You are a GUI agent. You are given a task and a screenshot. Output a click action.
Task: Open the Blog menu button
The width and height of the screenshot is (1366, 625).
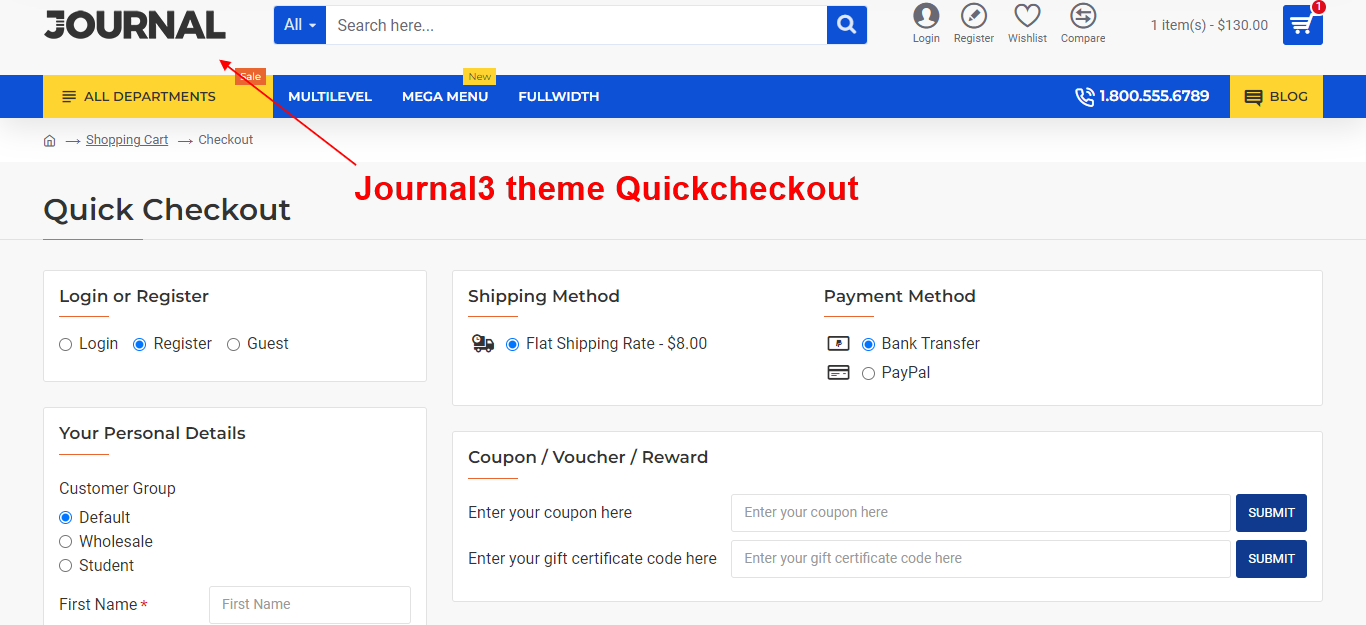pos(1276,97)
